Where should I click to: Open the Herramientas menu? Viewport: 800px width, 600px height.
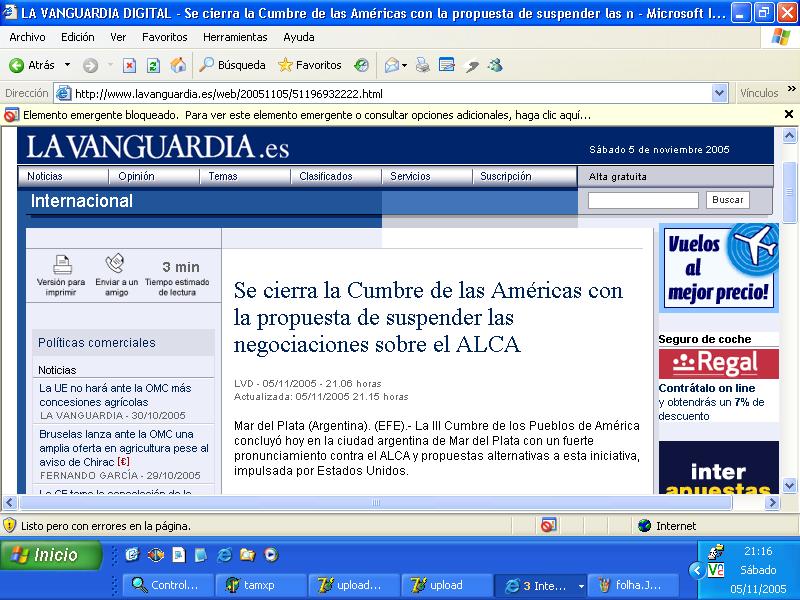[235, 37]
